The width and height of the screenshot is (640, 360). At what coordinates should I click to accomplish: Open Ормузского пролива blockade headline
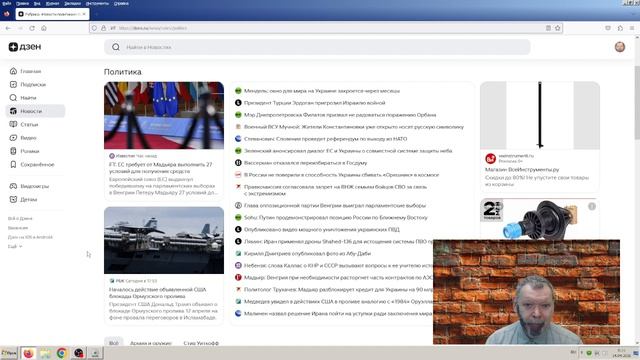point(158,293)
